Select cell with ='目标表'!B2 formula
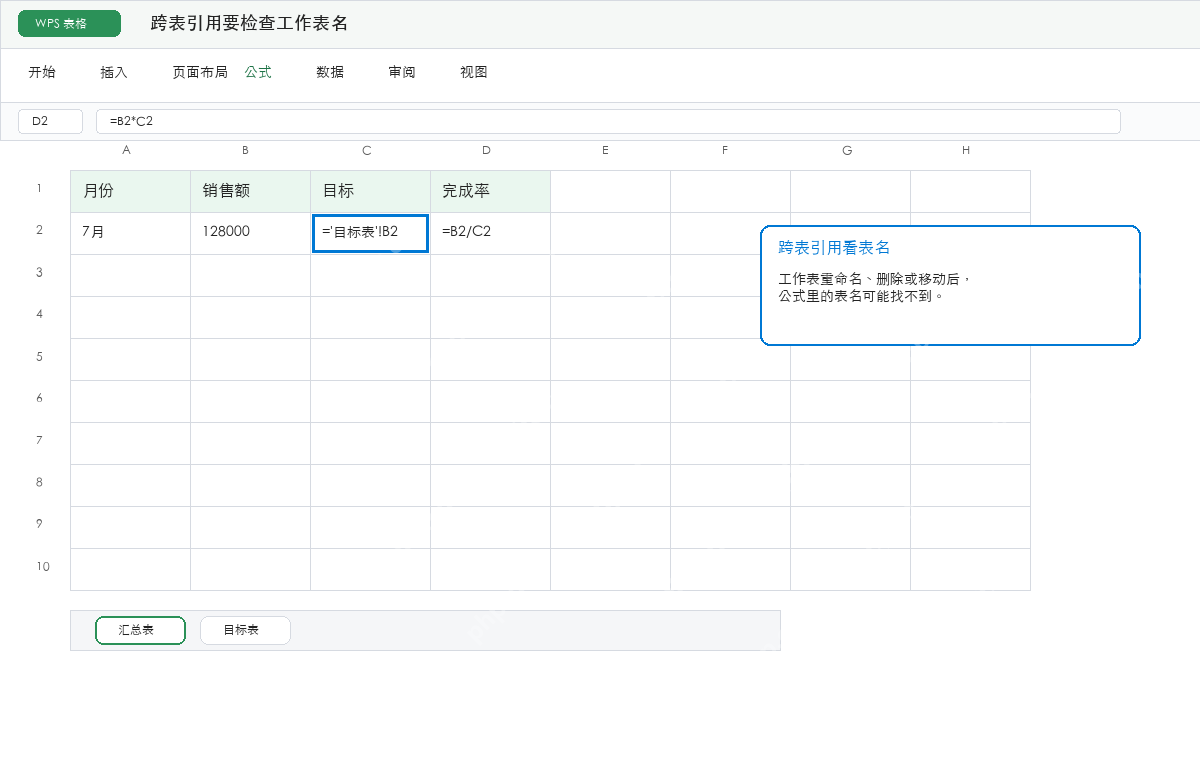 point(371,234)
